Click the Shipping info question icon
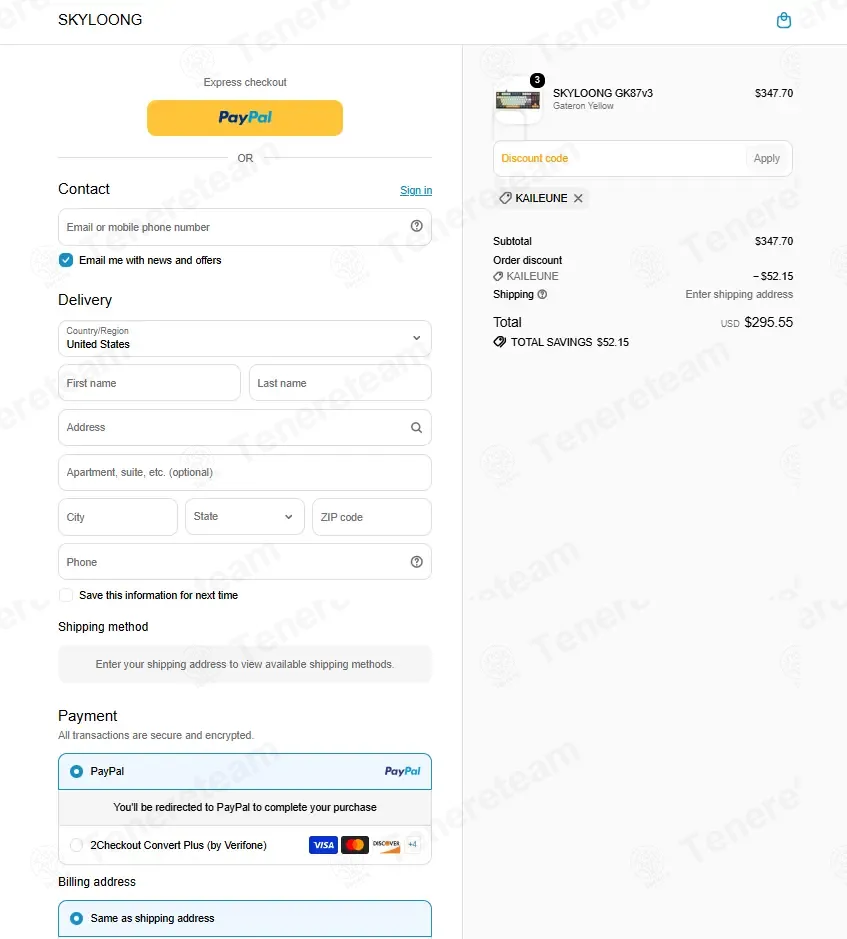The height and width of the screenshot is (939, 847). (542, 294)
